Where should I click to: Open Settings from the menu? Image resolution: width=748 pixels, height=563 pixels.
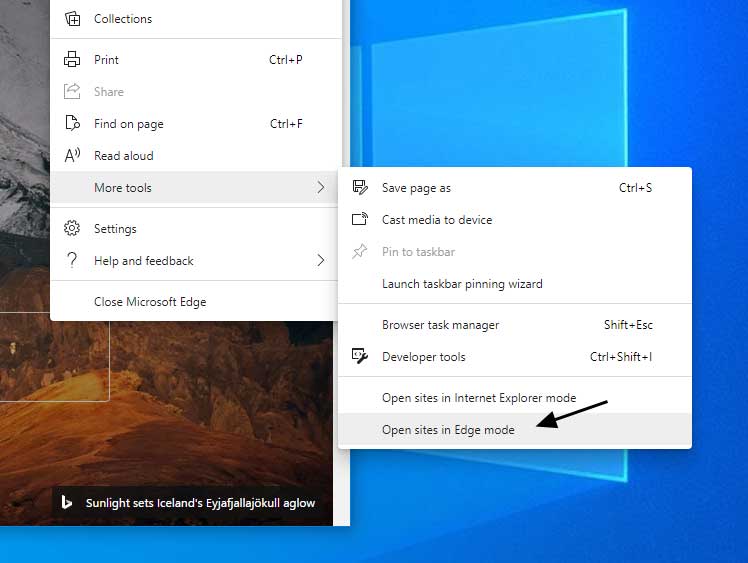click(x=196, y=229)
